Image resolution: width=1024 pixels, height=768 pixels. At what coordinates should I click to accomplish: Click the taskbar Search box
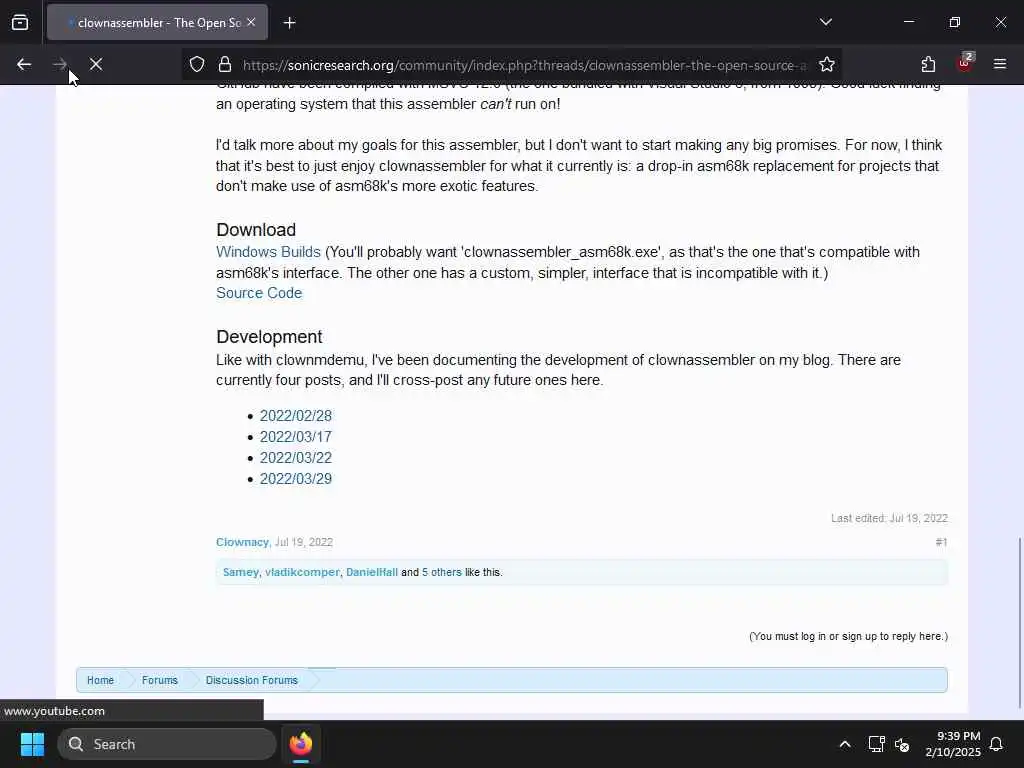click(x=167, y=744)
